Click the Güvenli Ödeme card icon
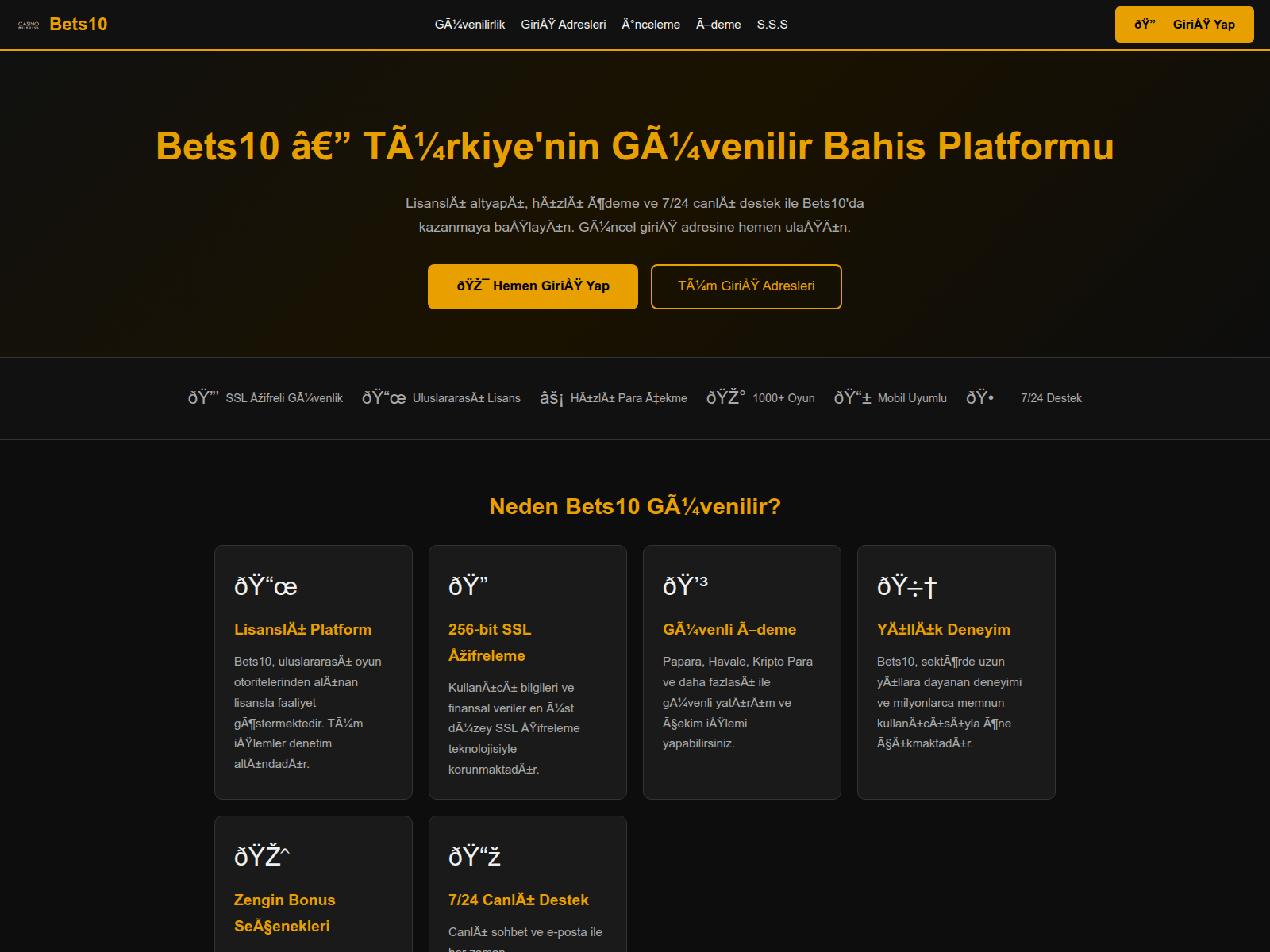Image resolution: width=1270 pixels, height=952 pixels. click(x=685, y=586)
